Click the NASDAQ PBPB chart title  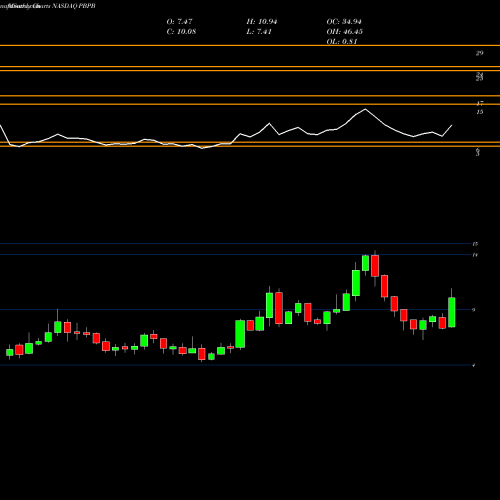(74, 6)
